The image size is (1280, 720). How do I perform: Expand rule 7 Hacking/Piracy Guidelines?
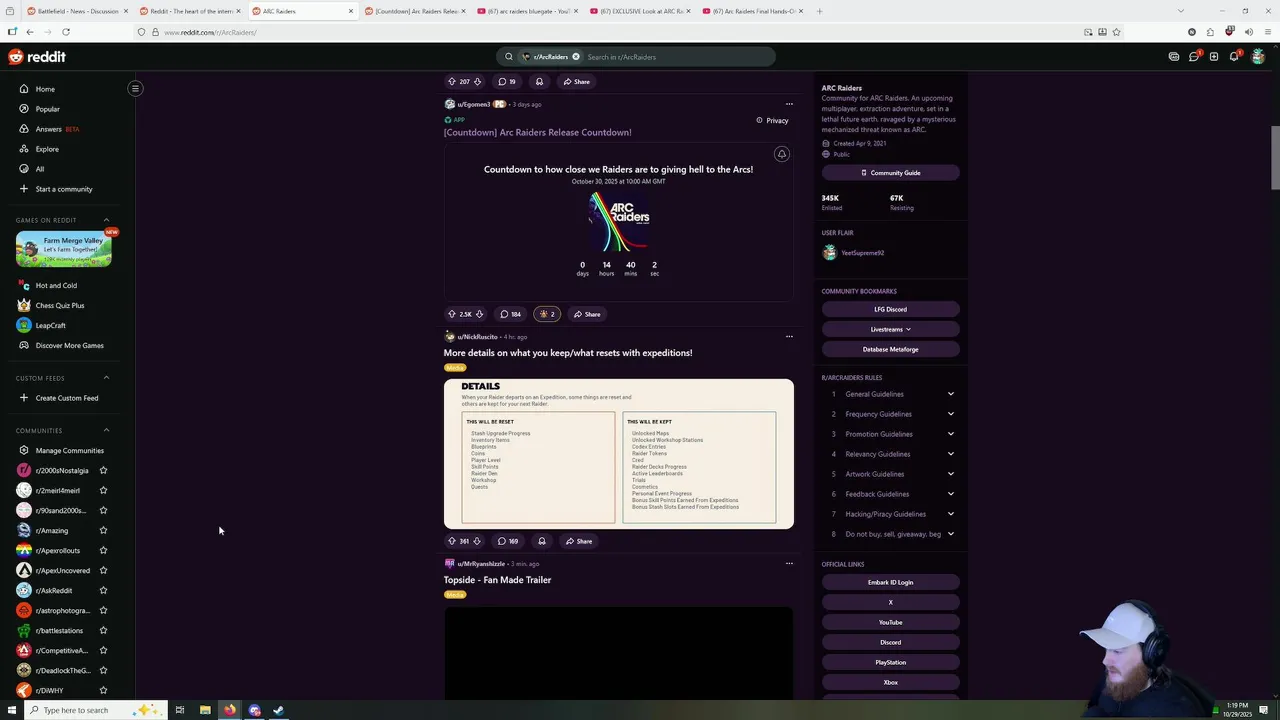pyautogui.click(x=950, y=514)
